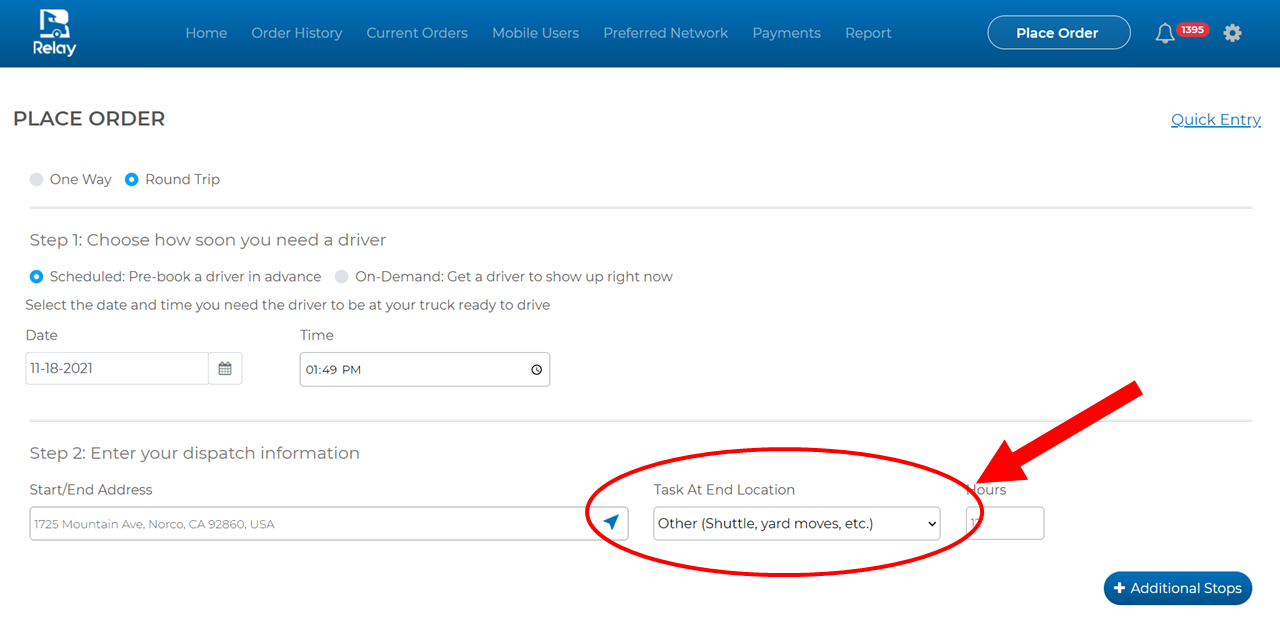This screenshot has height=620, width=1280.
Task: Open settings via gear icon
Action: tap(1232, 33)
